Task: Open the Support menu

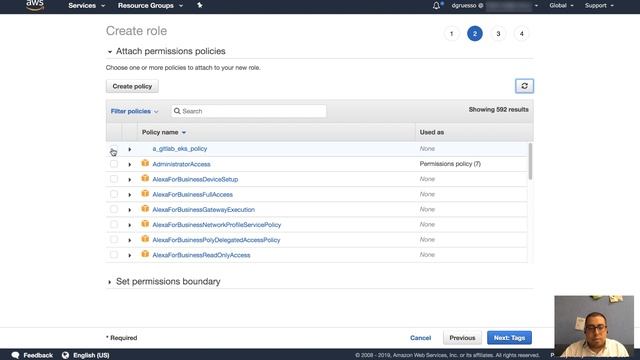Action: [x=599, y=5]
